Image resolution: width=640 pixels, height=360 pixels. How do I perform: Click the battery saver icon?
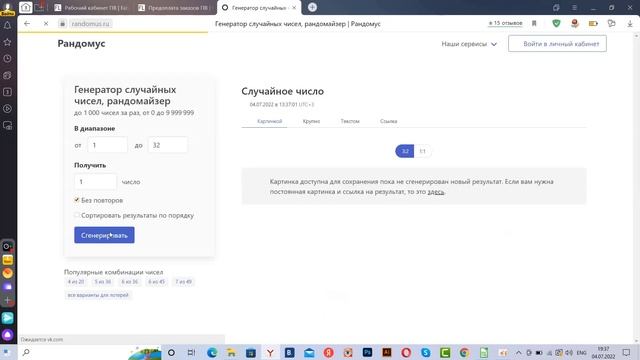[x=593, y=24]
